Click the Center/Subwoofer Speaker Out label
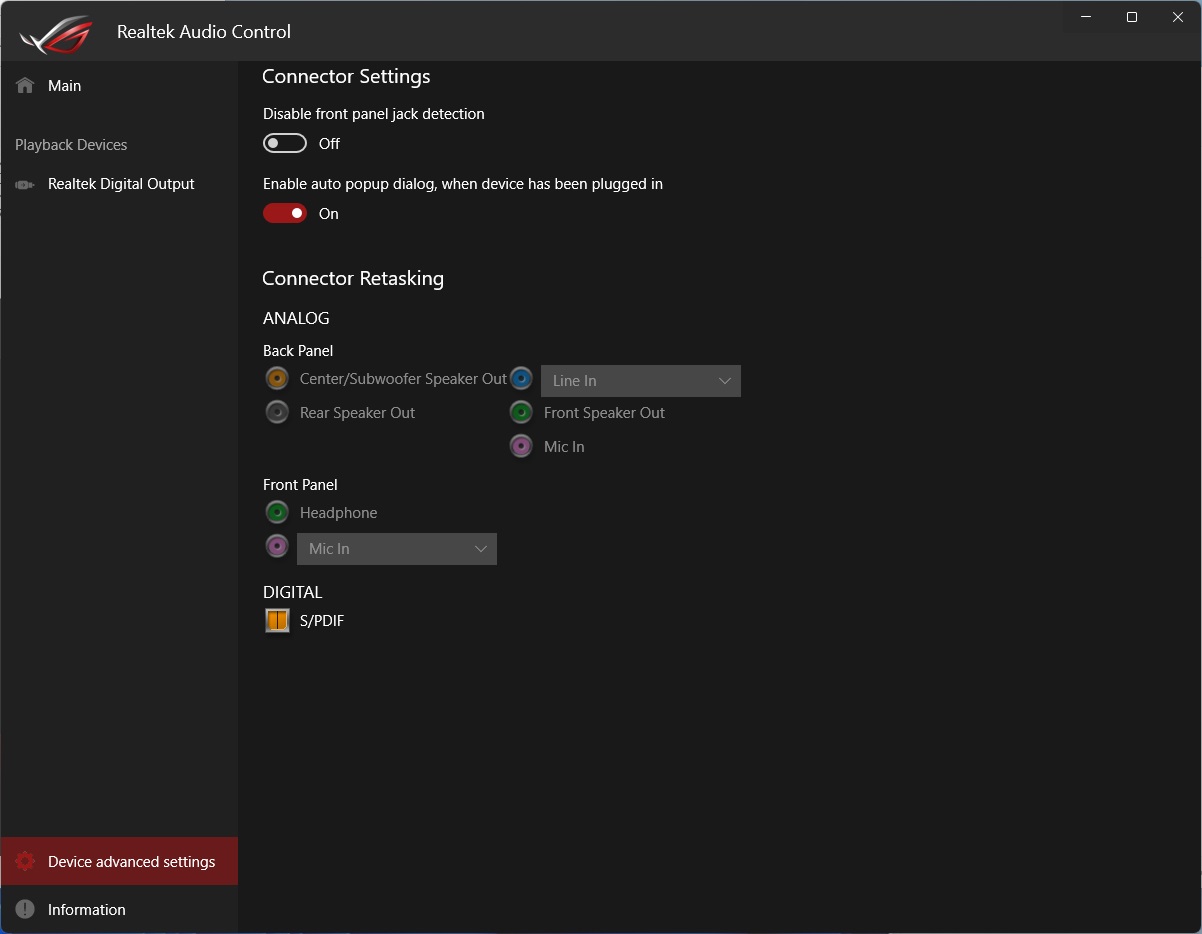 tap(403, 379)
